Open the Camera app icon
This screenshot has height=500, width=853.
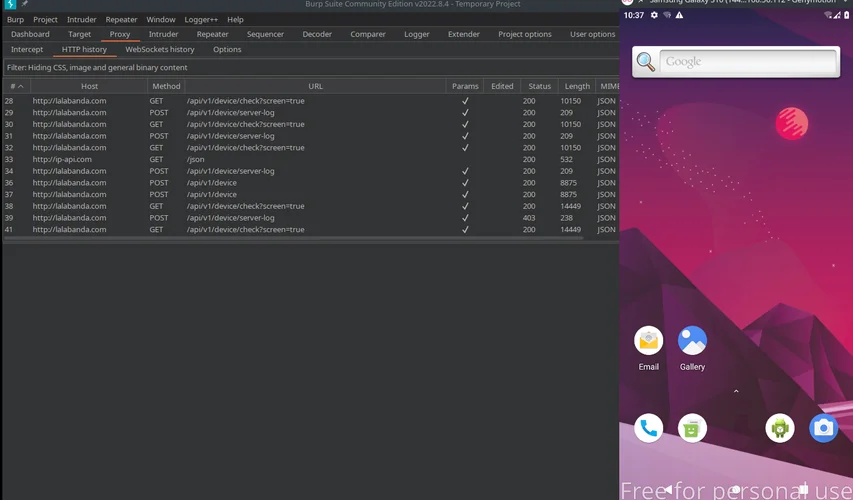pos(824,428)
